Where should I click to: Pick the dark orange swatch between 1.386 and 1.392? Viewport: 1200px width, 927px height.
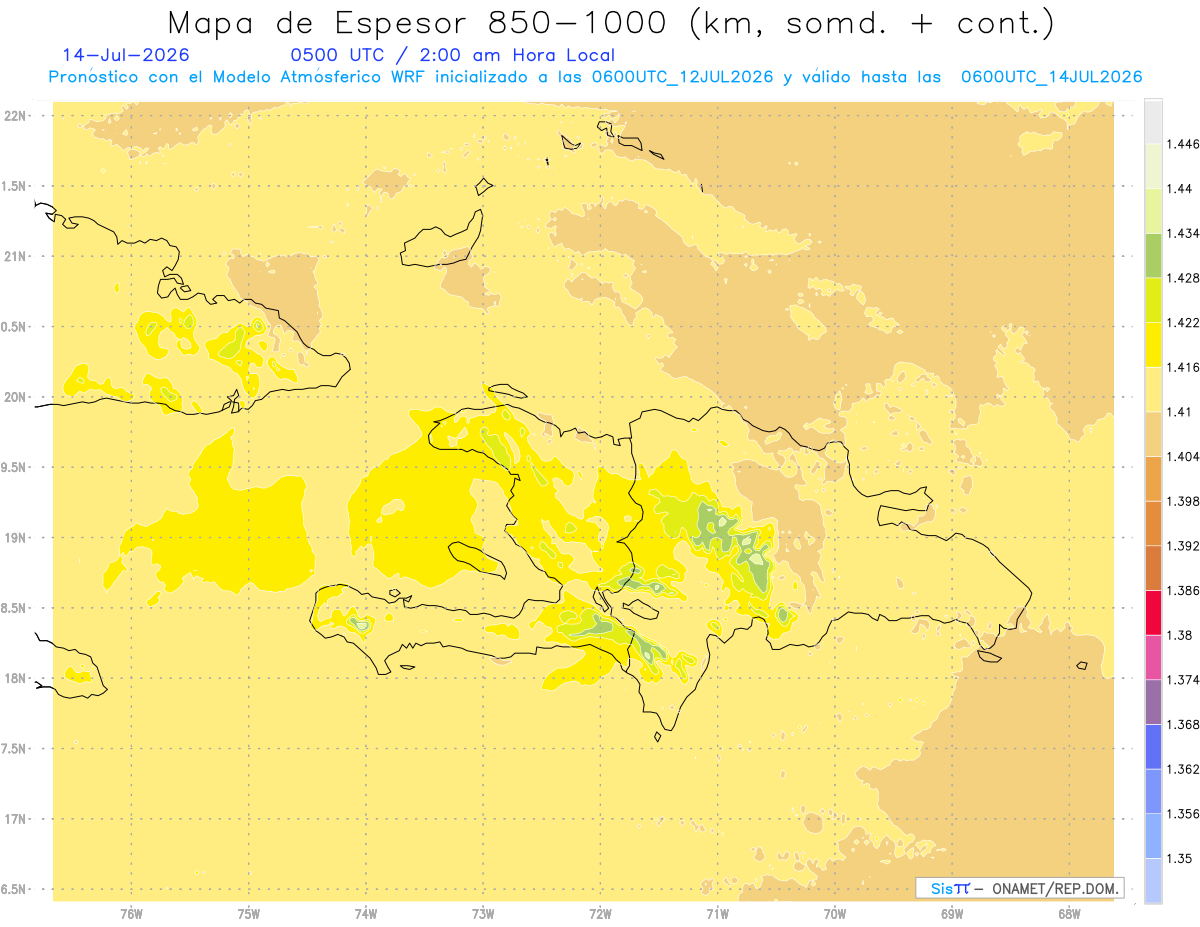(1153, 568)
